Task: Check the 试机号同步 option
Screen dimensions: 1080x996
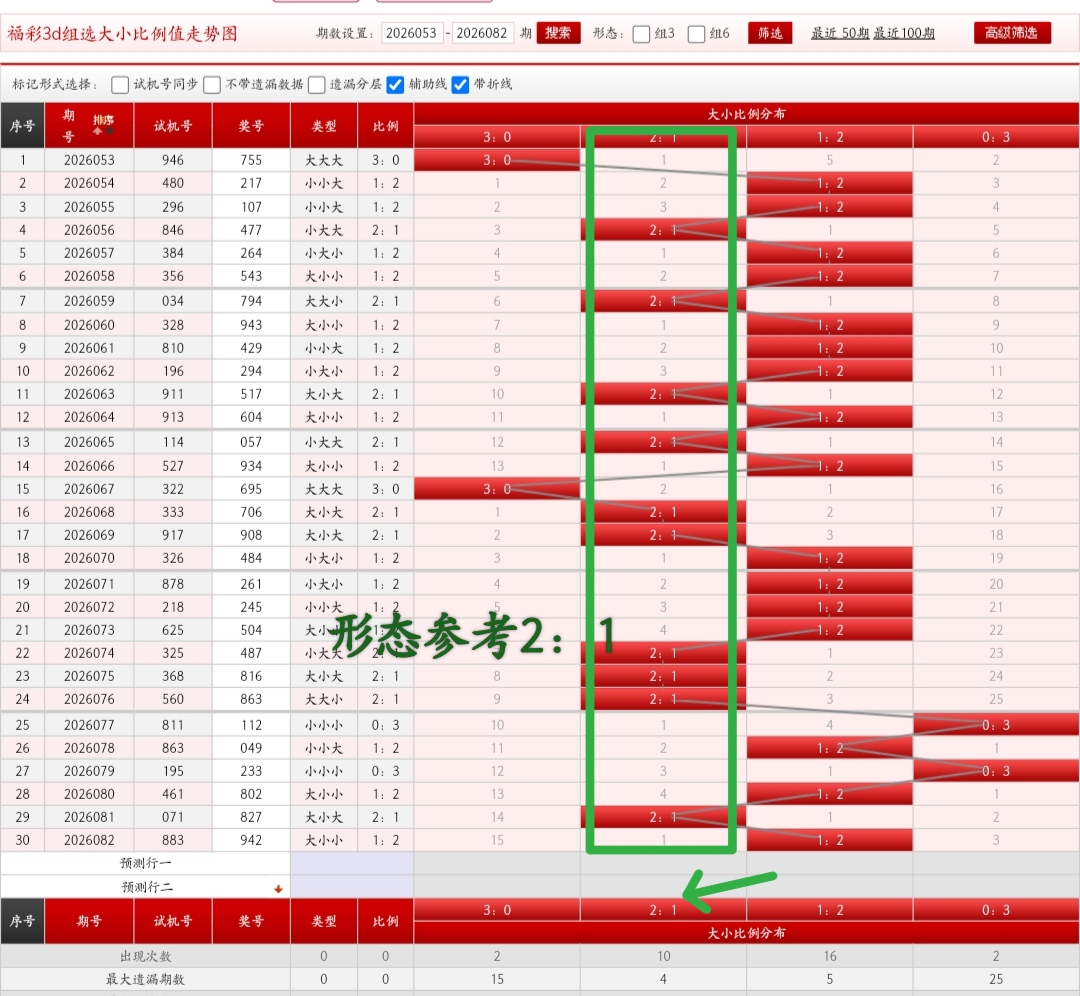Action: point(120,85)
